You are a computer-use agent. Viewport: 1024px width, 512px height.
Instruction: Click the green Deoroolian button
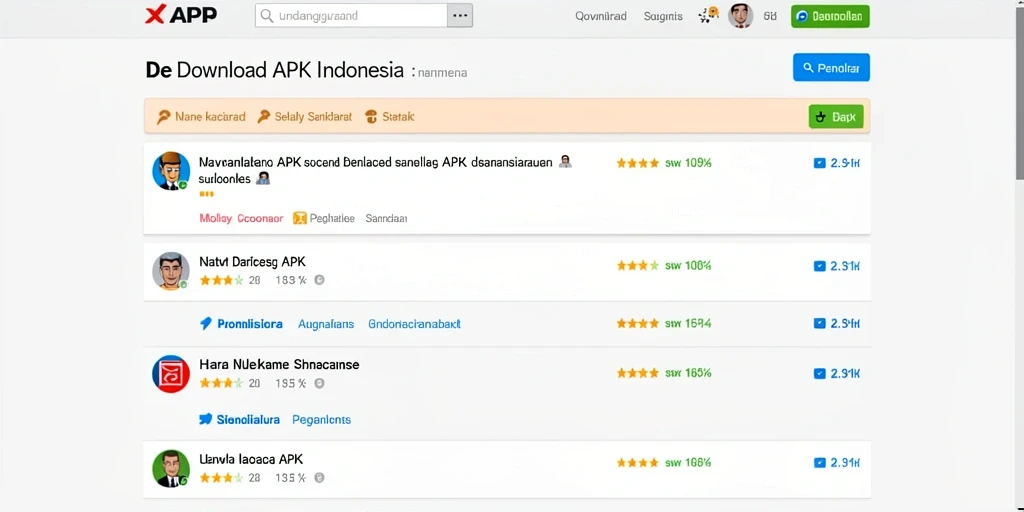[830, 16]
